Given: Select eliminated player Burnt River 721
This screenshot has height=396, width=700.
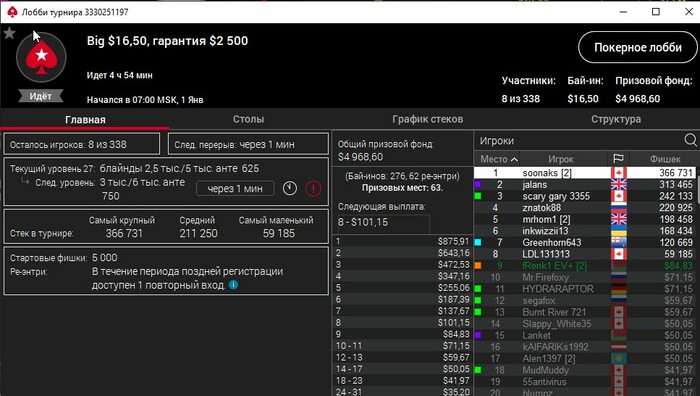Looking at the screenshot, I should tap(584, 312).
